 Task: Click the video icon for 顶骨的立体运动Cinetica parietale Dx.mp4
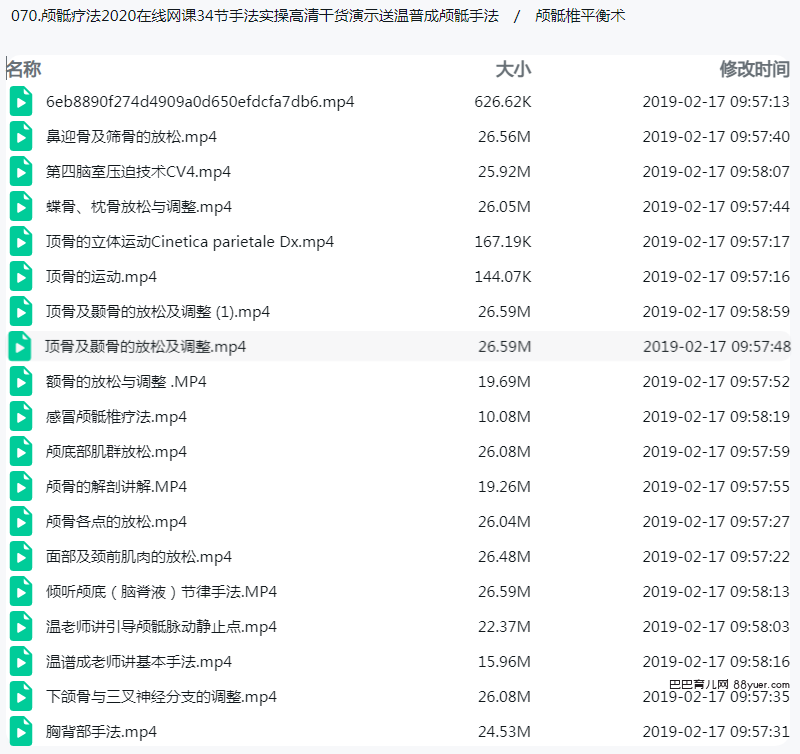pyautogui.click(x=21, y=242)
